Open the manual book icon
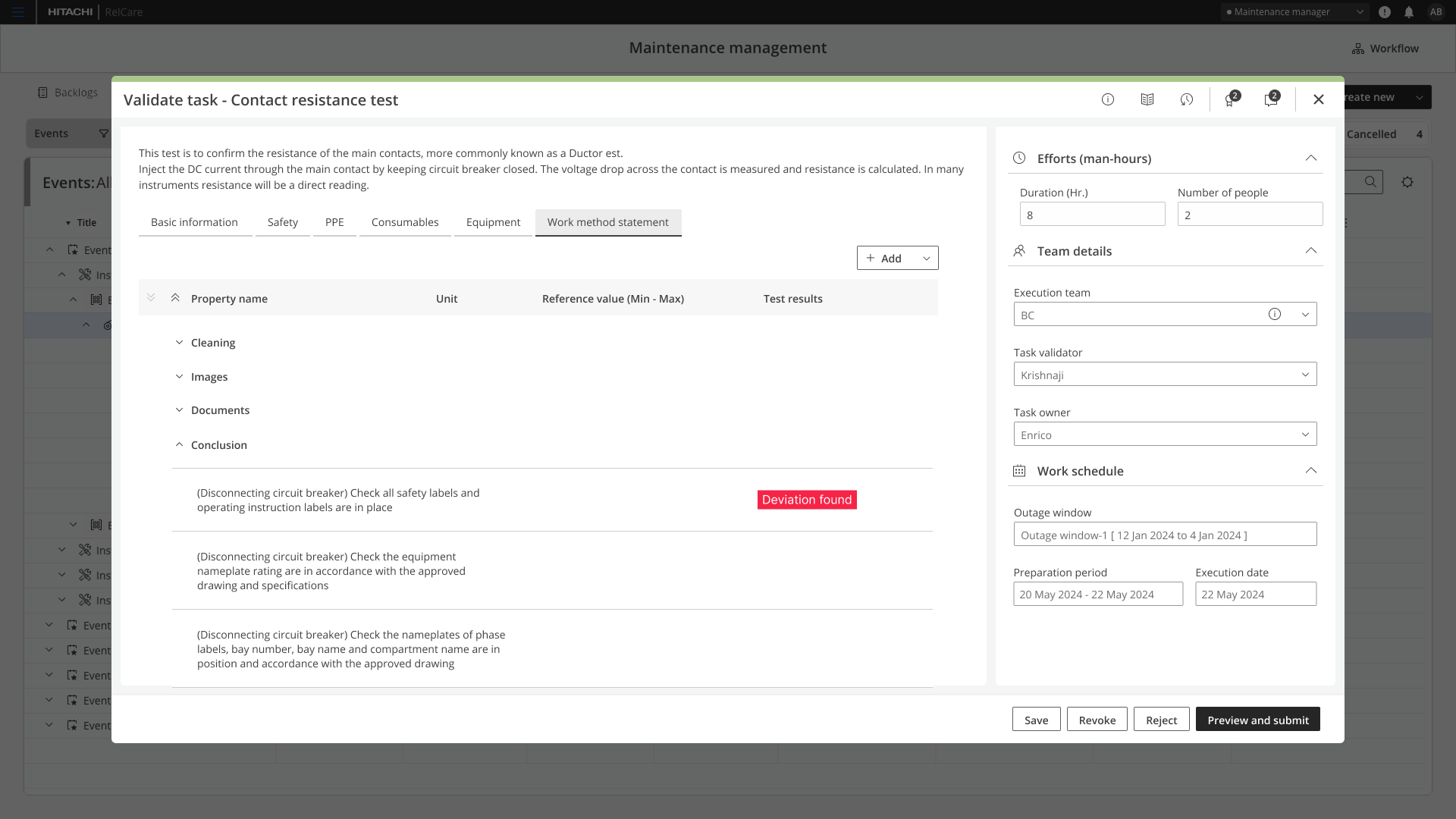 coord(1147,99)
